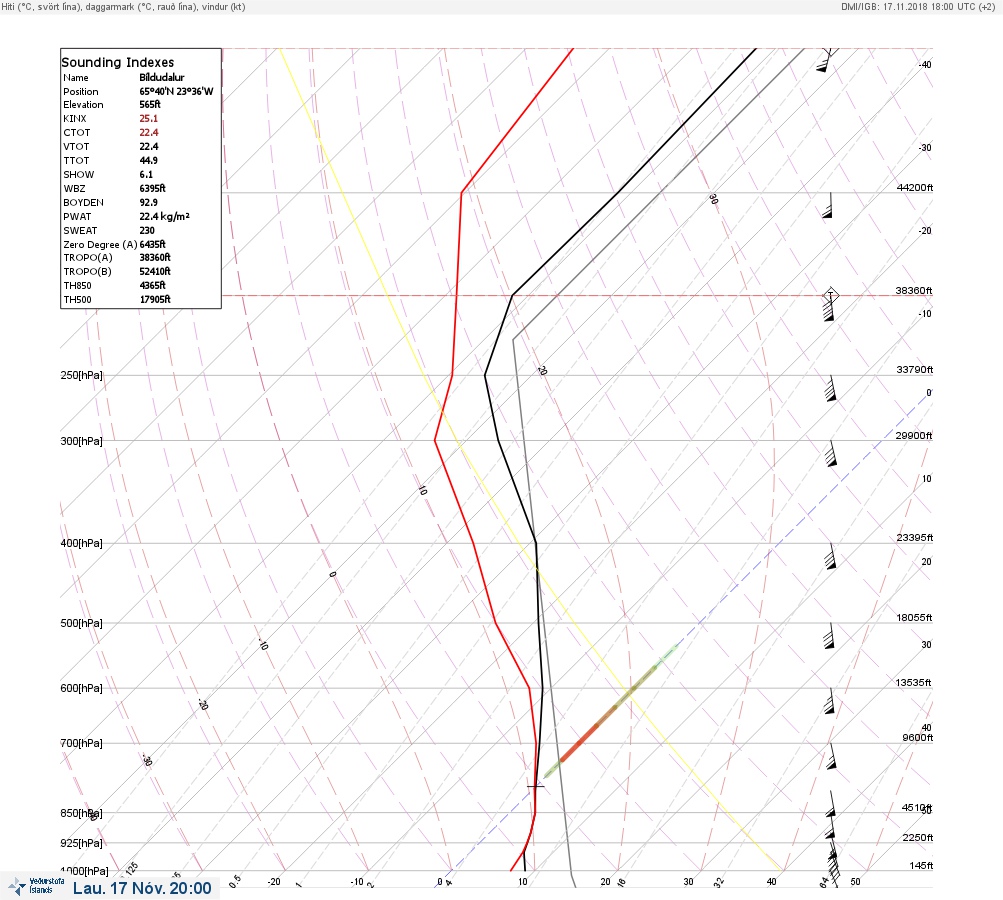
Task: Click the Zero Degree (A) value '6435ft'
Action: tap(152, 244)
